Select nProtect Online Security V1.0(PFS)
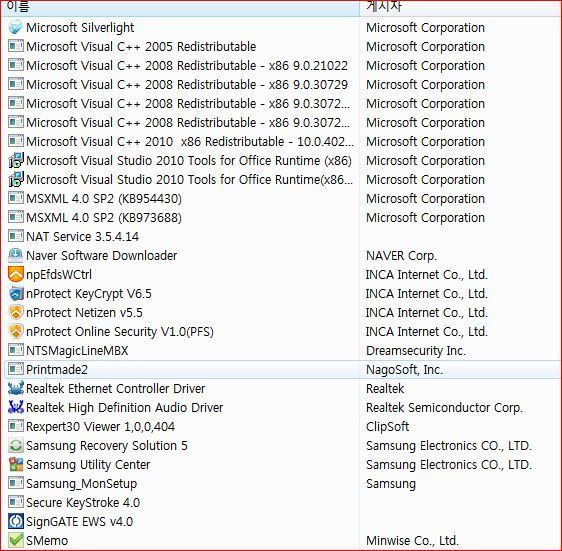 [120, 332]
